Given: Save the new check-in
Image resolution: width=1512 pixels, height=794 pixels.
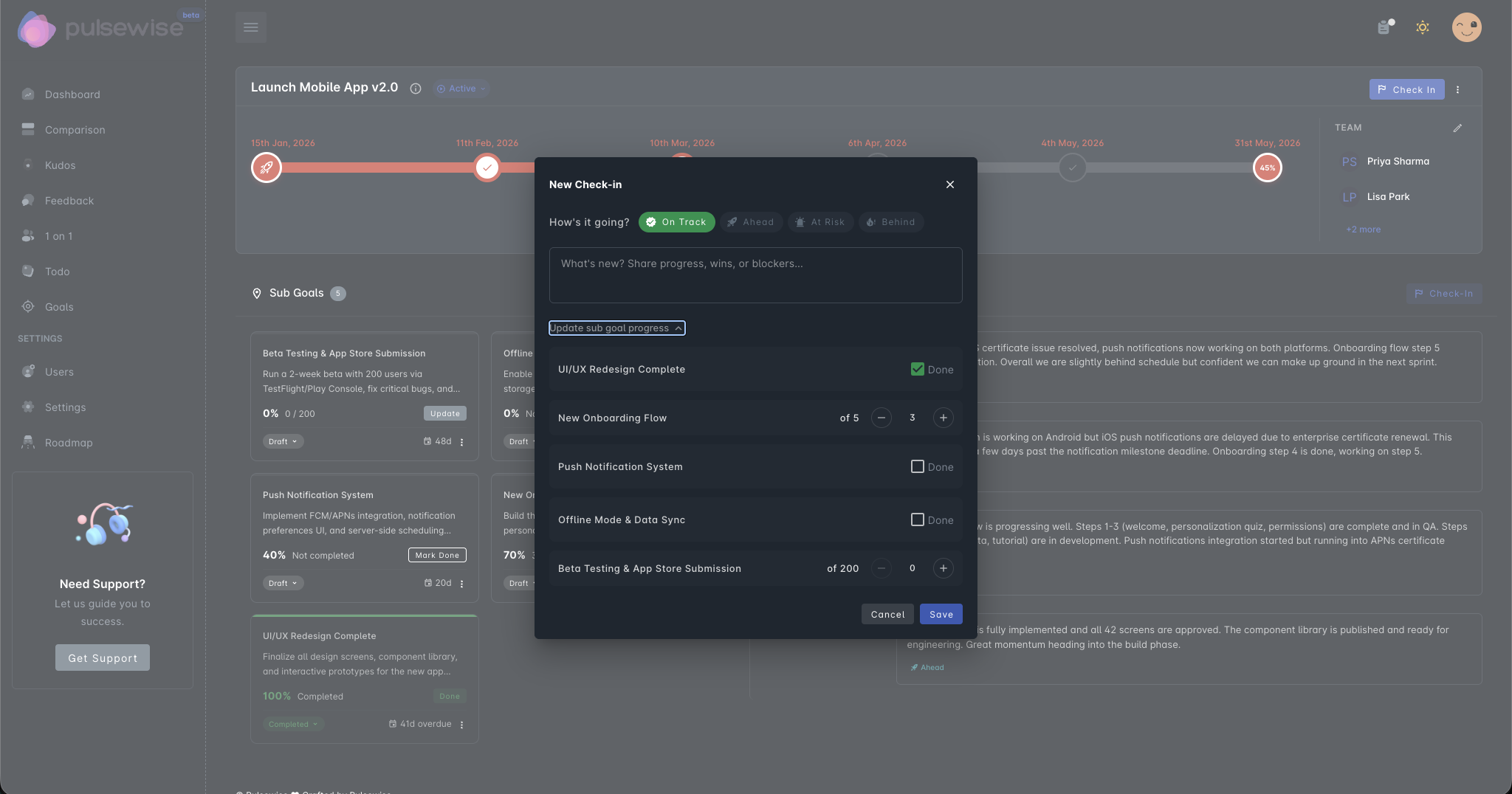Looking at the screenshot, I should point(941,613).
